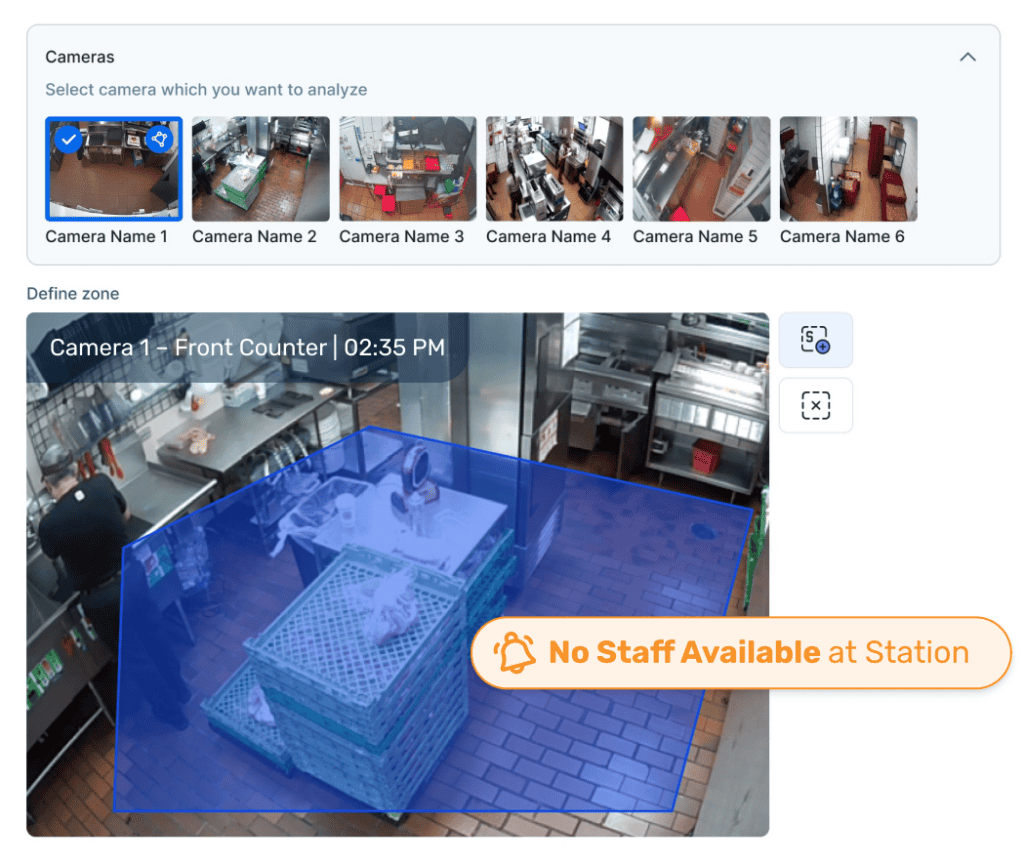
Task: Select the Camera Name 2 thumbnail
Action: pos(261,169)
